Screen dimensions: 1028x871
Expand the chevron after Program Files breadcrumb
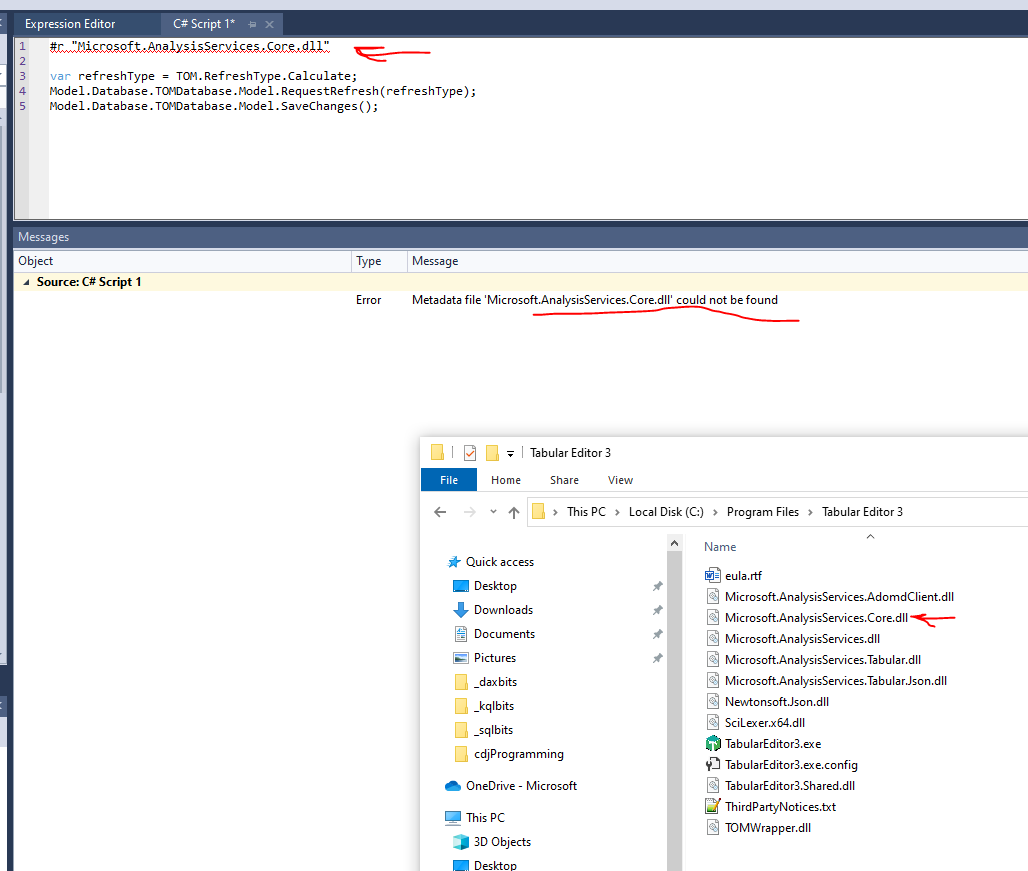[810, 512]
